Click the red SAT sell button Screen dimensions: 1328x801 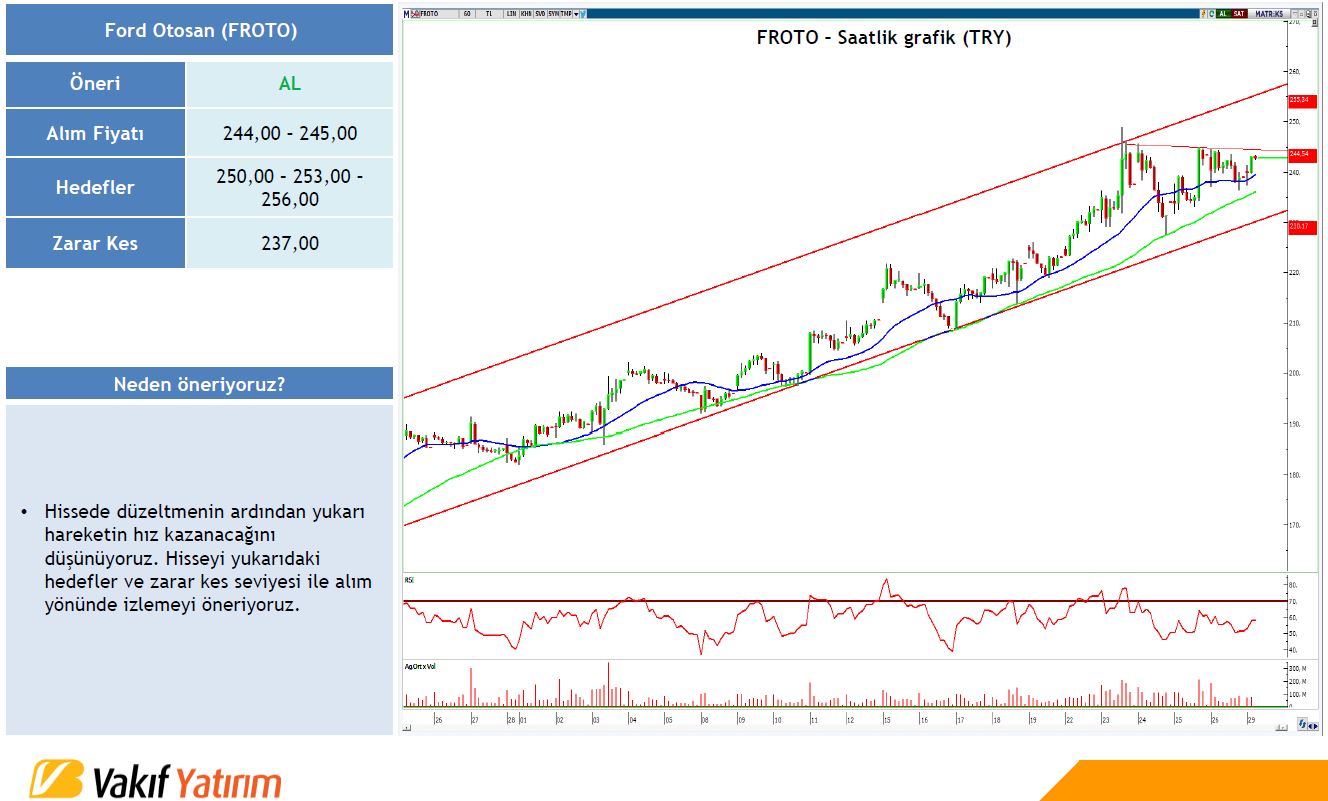[x=1240, y=14]
